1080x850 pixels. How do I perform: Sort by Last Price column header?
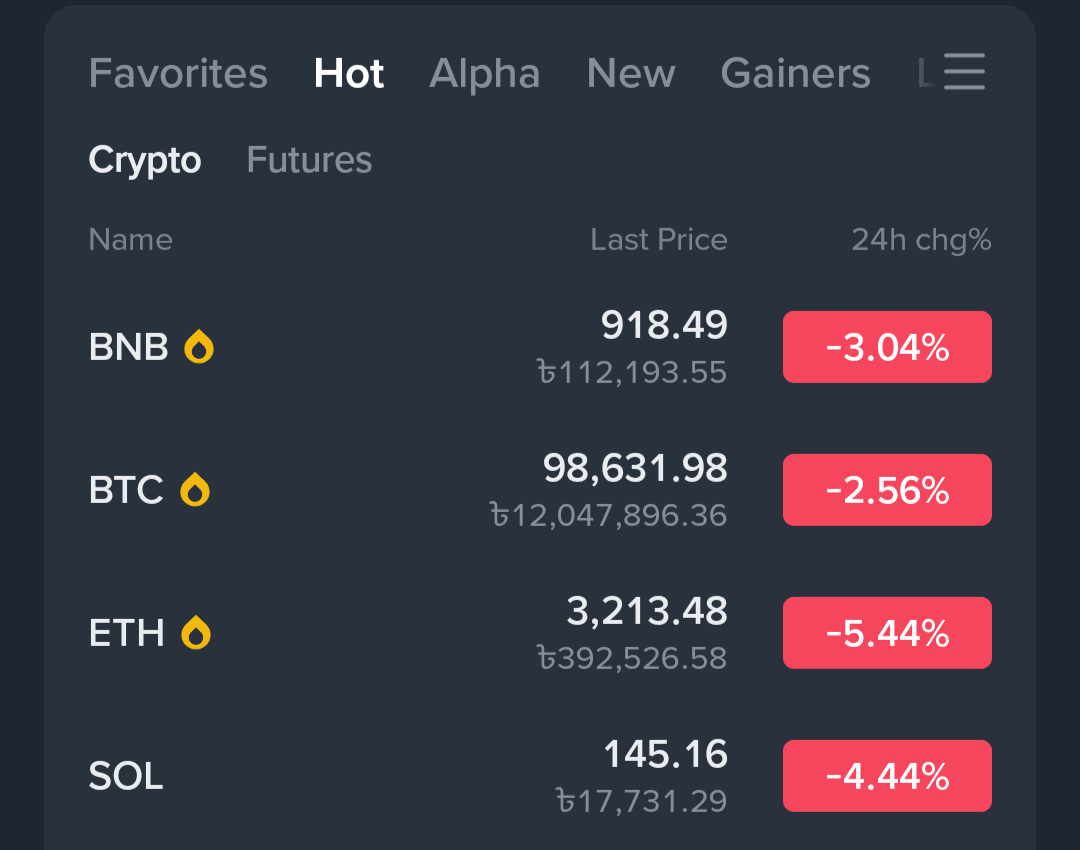658,240
